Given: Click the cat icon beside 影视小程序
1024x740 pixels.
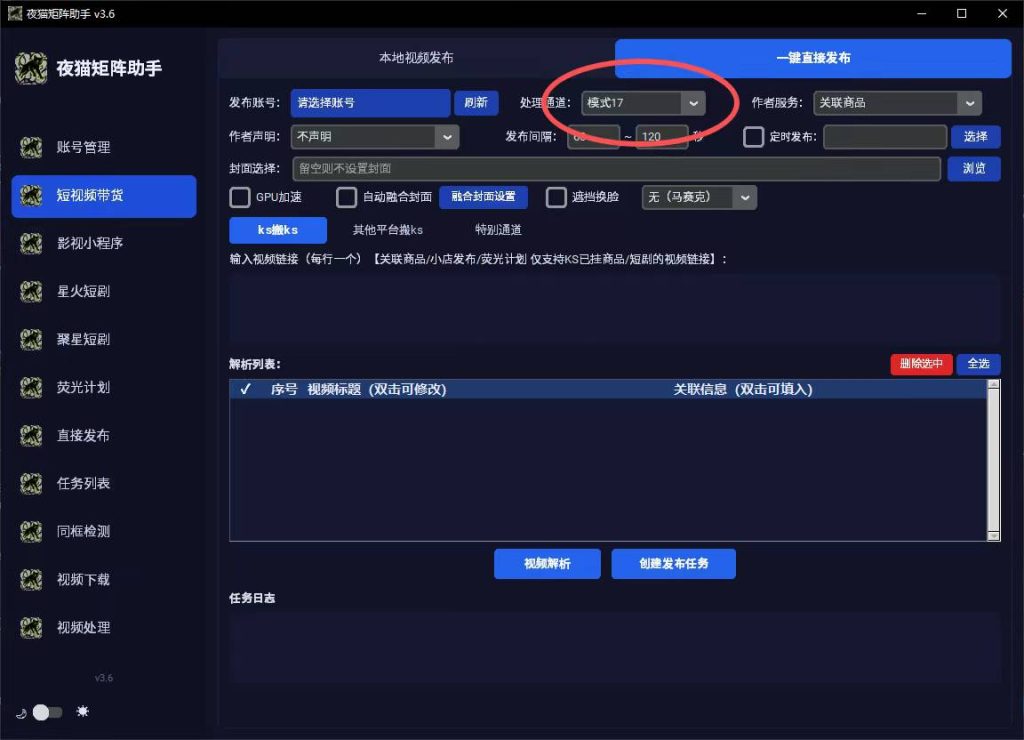Looking at the screenshot, I should click(31, 243).
